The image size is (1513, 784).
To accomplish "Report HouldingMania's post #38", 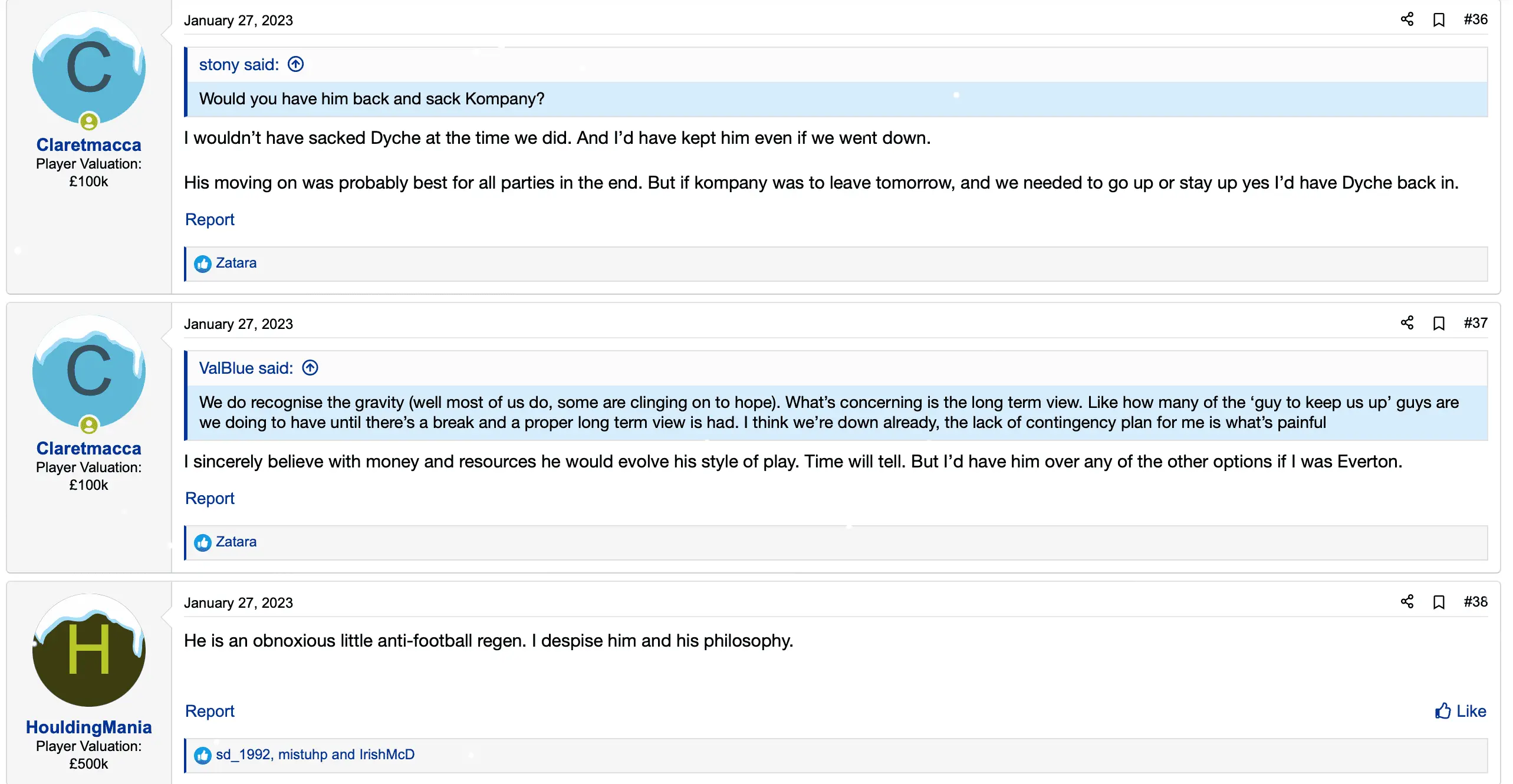I will pyautogui.click(x=210, y=711).
